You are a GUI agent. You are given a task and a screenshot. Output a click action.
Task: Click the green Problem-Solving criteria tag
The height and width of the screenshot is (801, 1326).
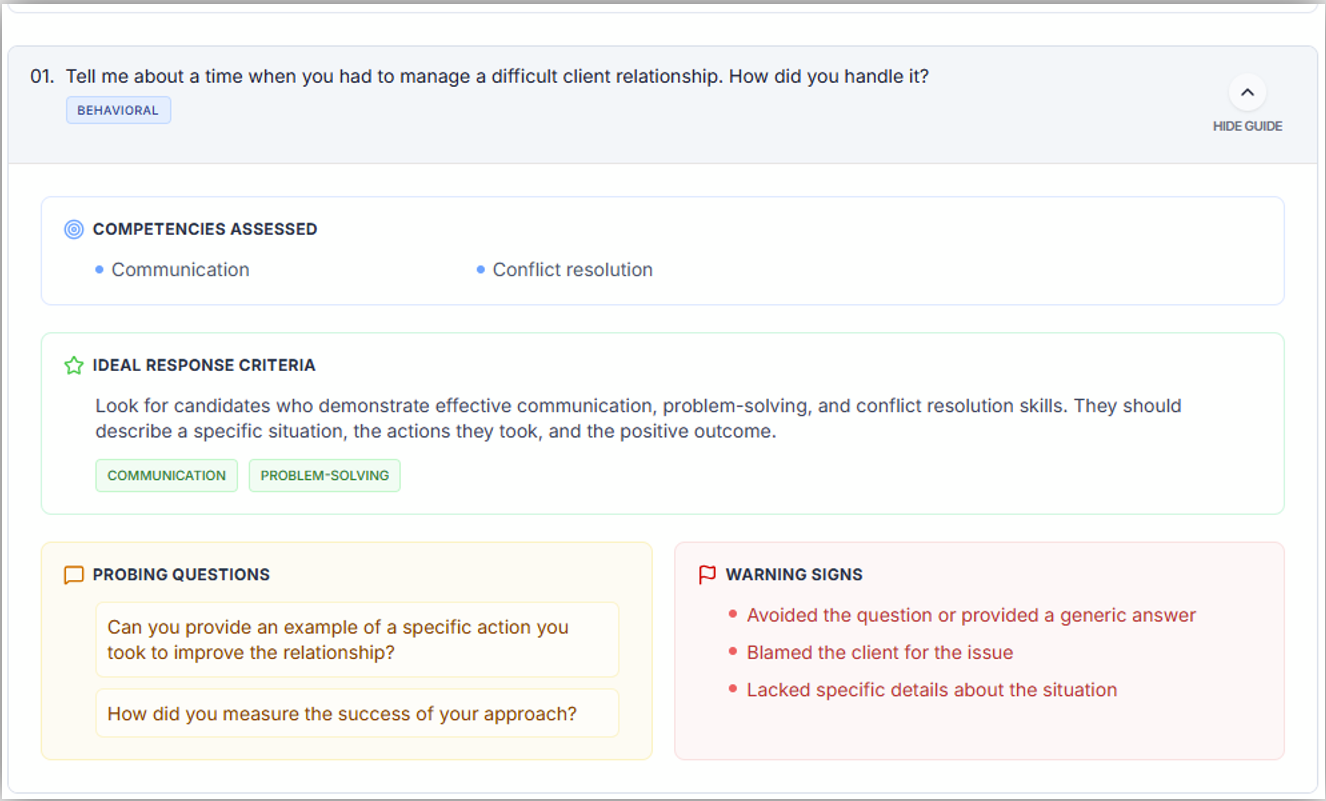click(x=325, y=476)
